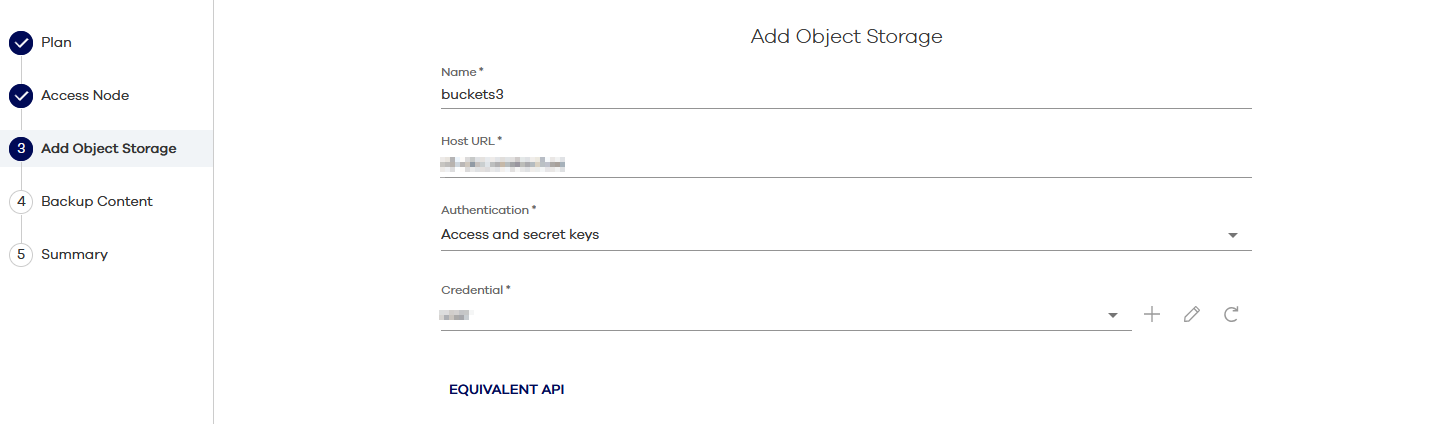This screenshot has height=424, width=1452.
Task: Expand the Credential dropdown arrow
Action: tap(1113, 316)
